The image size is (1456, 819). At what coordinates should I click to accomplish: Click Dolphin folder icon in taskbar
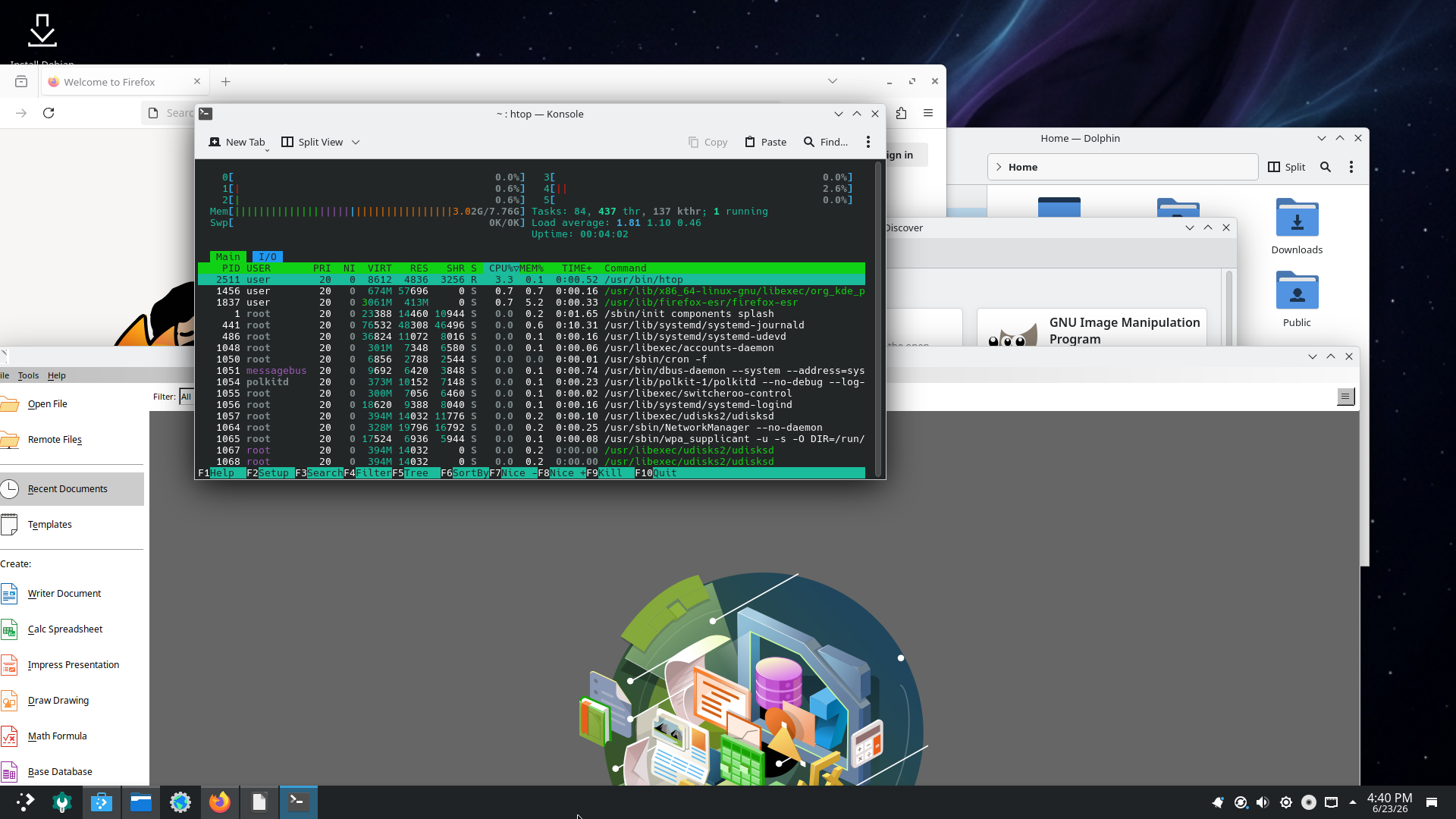click(x=141, y=802)
